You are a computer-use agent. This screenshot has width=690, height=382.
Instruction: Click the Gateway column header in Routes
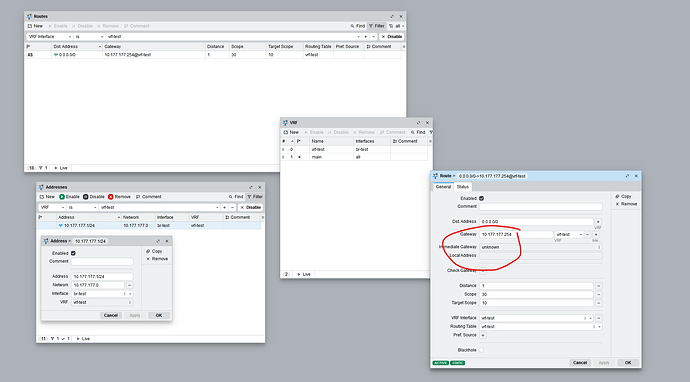pyautogui.click(x=154, y=46)
